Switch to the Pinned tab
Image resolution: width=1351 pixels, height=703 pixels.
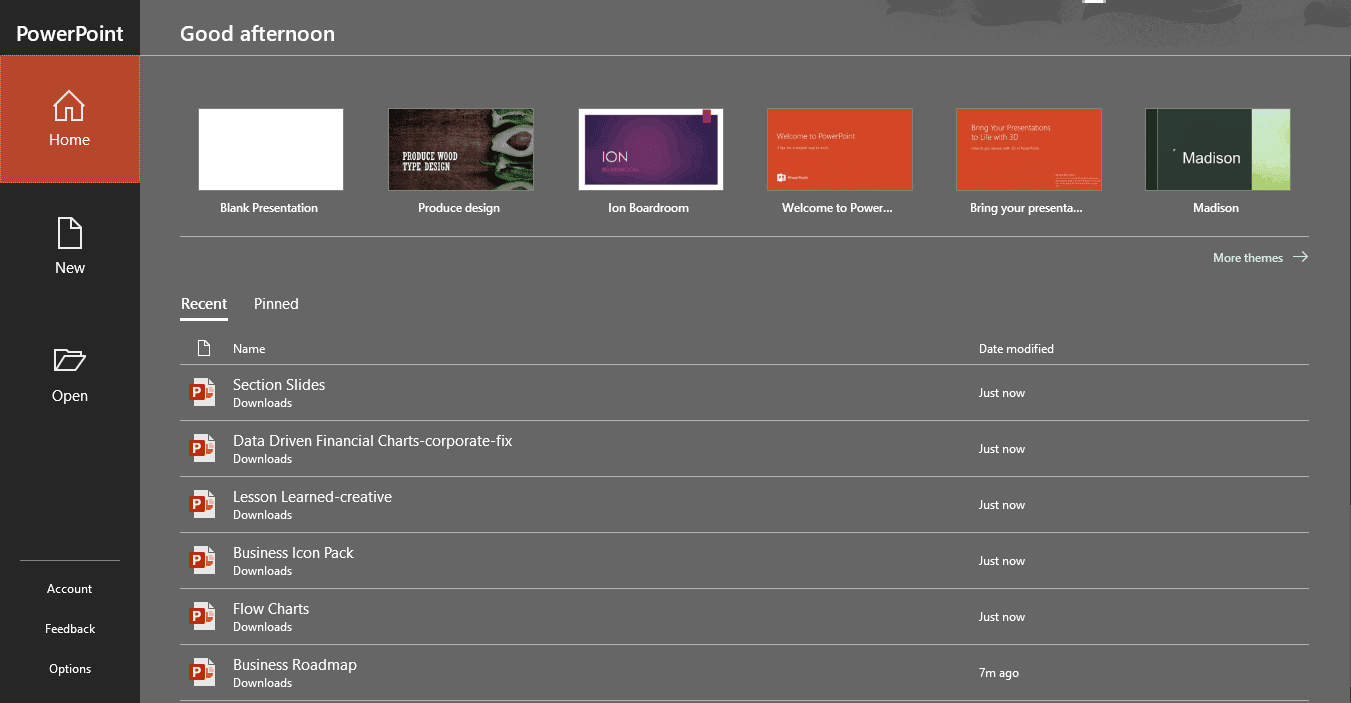[275, 304]
